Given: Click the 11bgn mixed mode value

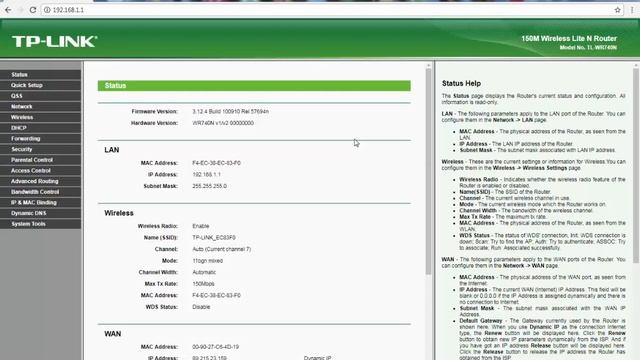Looking at the screenshot, I should [207, 260].
